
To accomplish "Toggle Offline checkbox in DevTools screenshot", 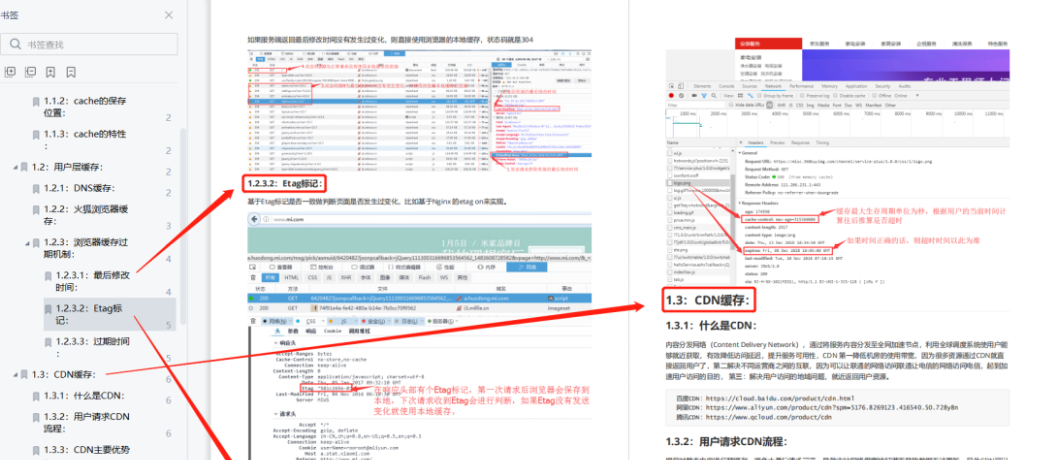I will 873,95.
